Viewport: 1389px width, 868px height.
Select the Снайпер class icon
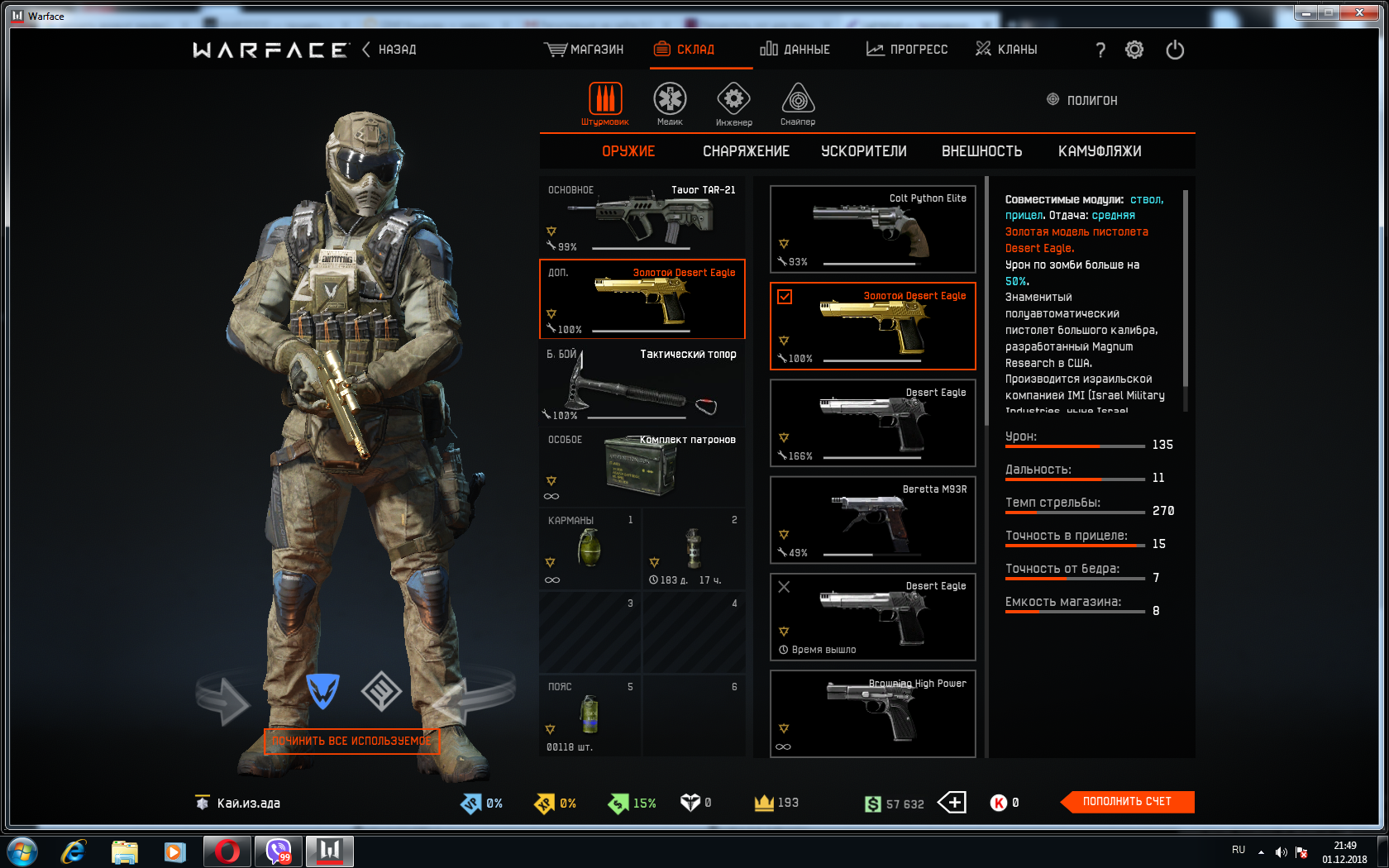(x=798, y=98)
